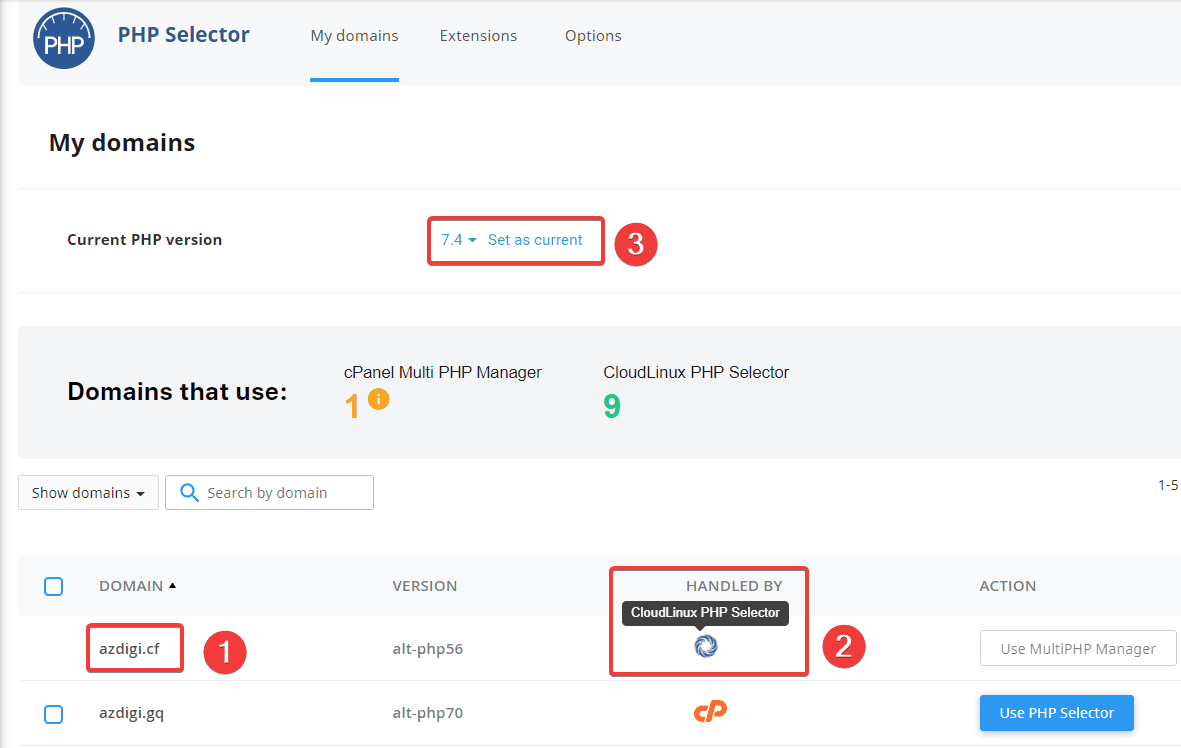This screenshot has height=748, width=1181.
Task: Switch to the My domains tab
Action: tap(354, 36)
